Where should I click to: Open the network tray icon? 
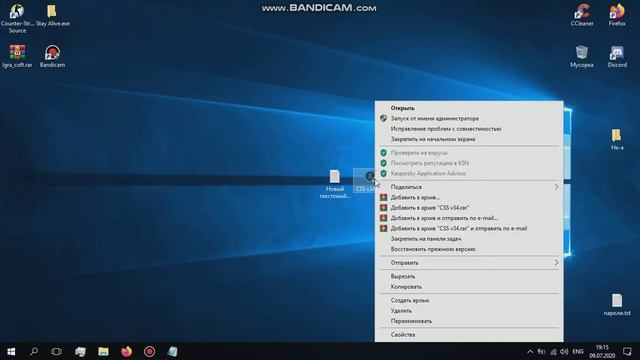[553, 351]
